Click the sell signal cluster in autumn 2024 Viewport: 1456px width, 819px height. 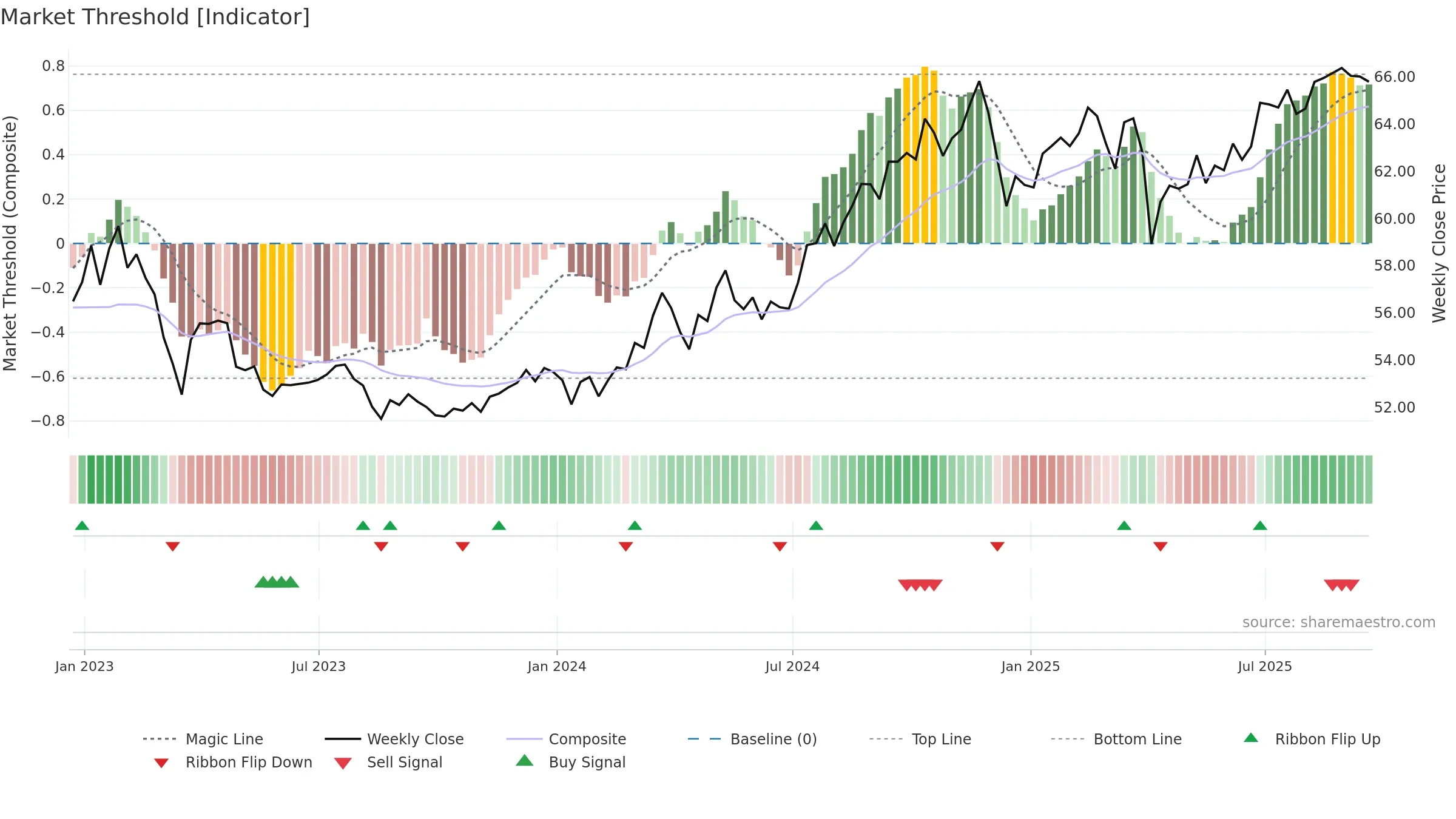(920, 585)
